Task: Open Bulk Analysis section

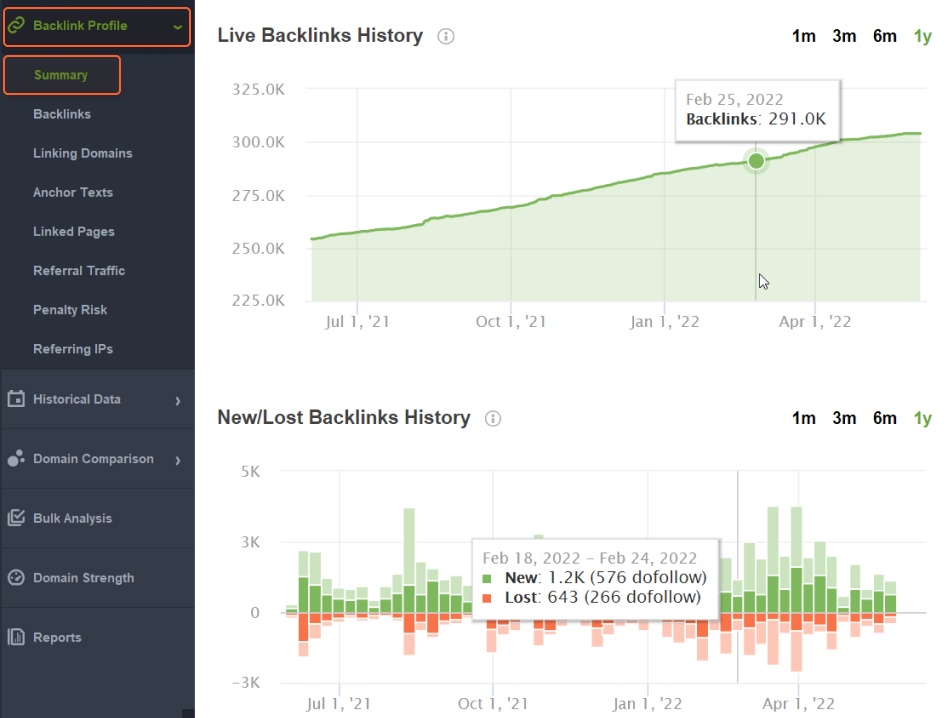Action: click(x=73, y=519)
